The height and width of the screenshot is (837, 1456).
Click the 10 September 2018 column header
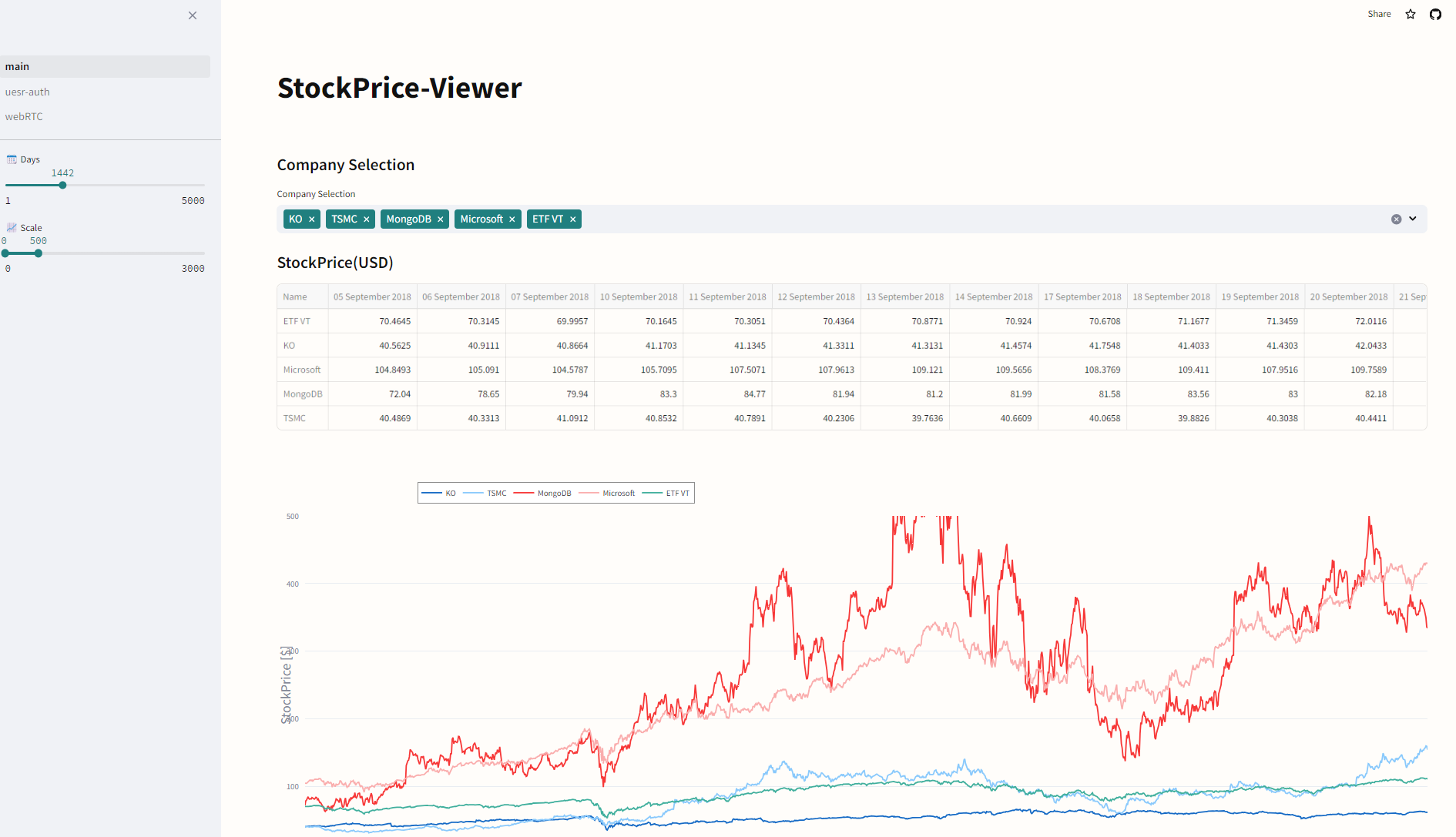(x=639, y=296)
